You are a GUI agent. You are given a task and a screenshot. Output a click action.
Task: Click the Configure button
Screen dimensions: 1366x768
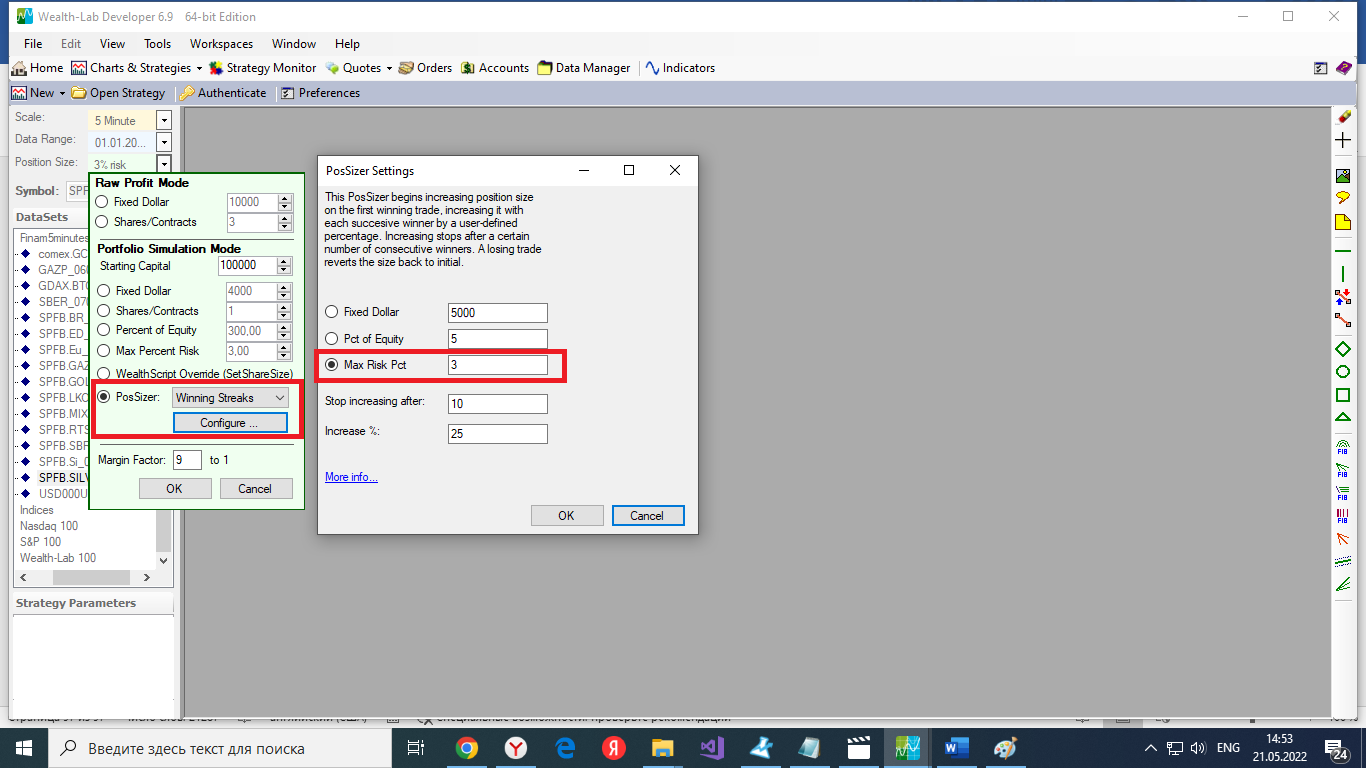pyautogui.click(x=229, y=423)
